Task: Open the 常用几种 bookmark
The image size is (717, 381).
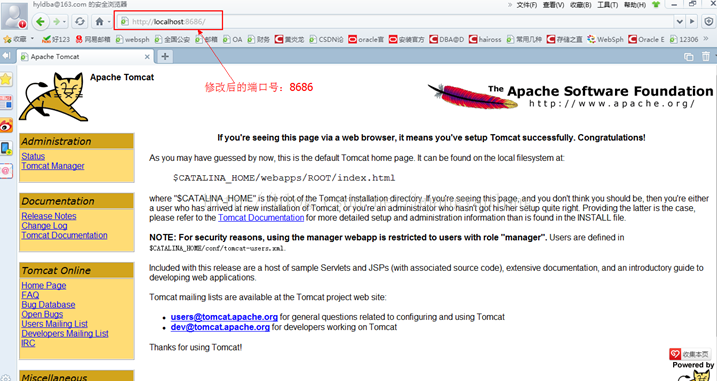Action: tap(524, 39)
